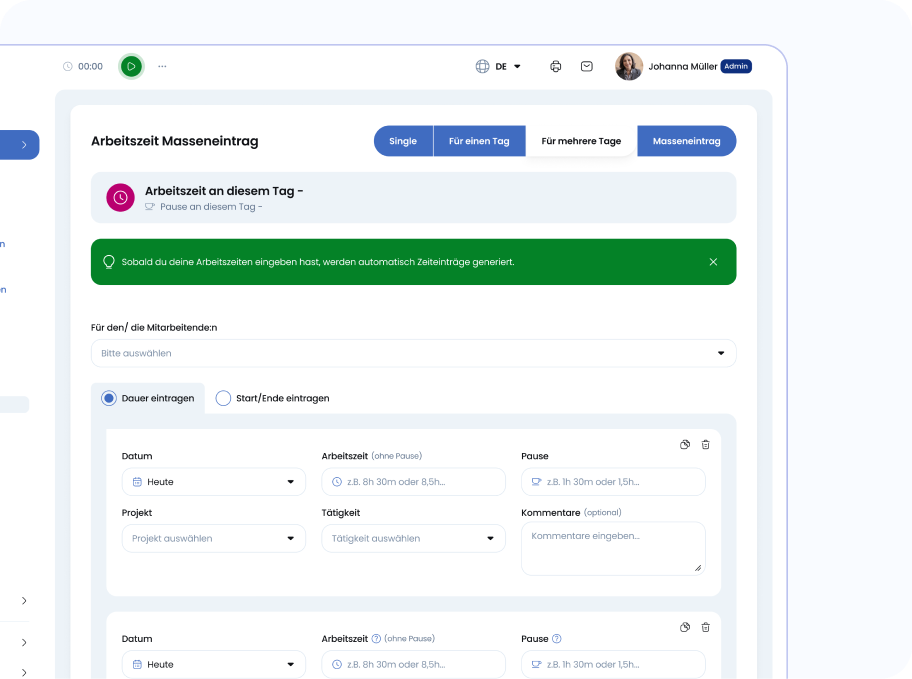
Task: Duplicate the second time entry card
Action: pyautogui.click(x=685, y=627)
